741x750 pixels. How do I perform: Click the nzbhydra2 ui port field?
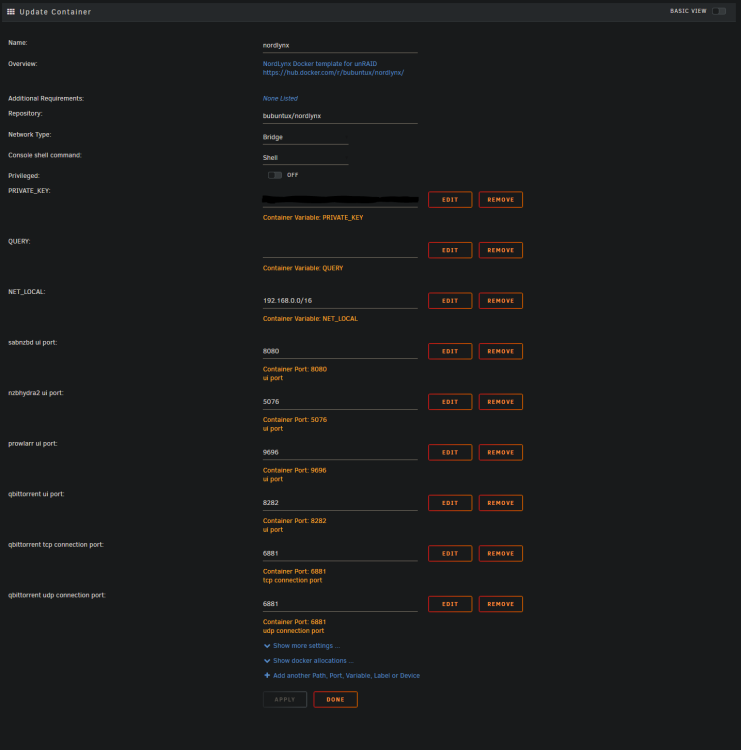pos(340,402)
